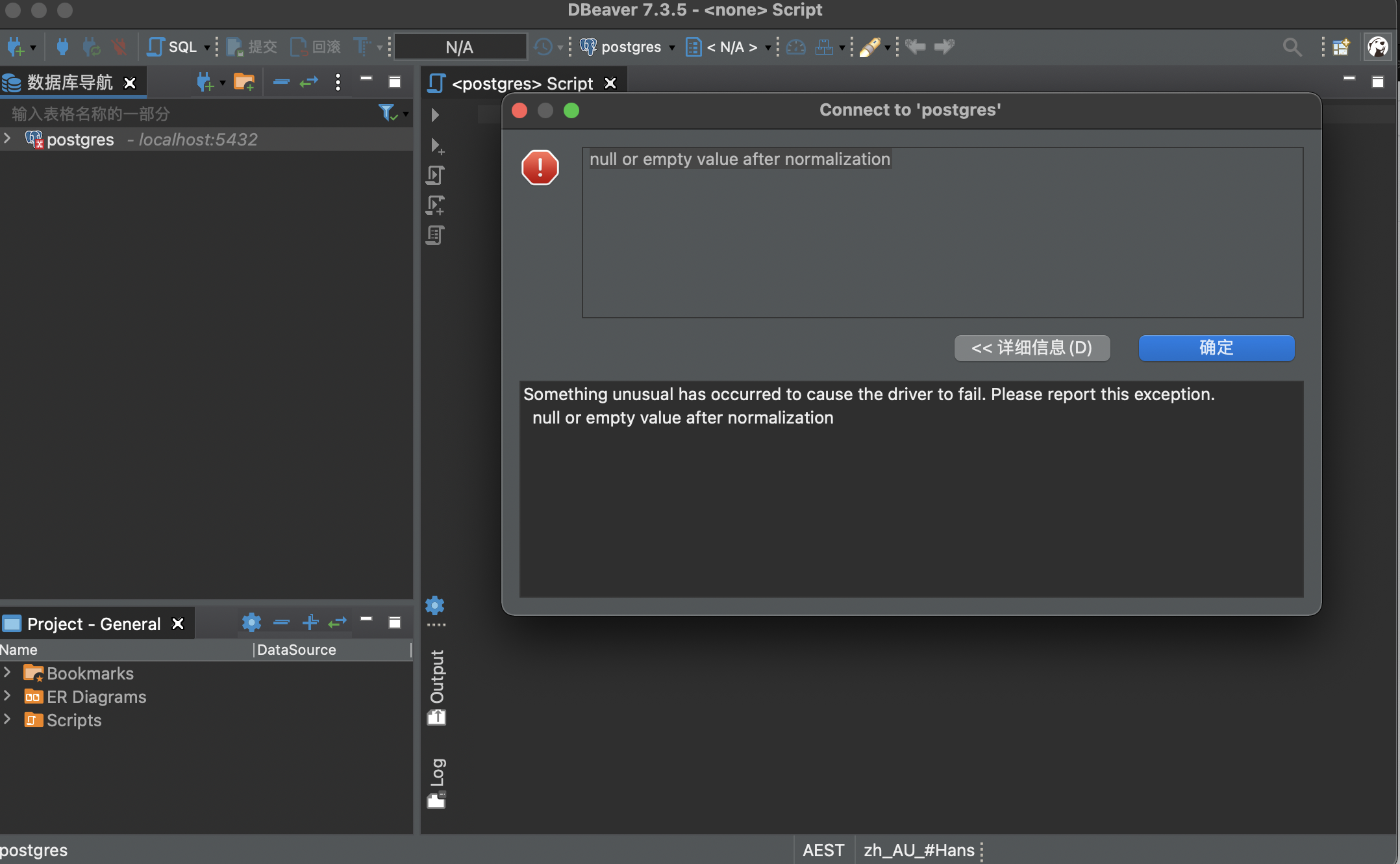This screenshot has width=1400, height=864.
Task: Collapse all in database navigator
Action: pos(281,82)
